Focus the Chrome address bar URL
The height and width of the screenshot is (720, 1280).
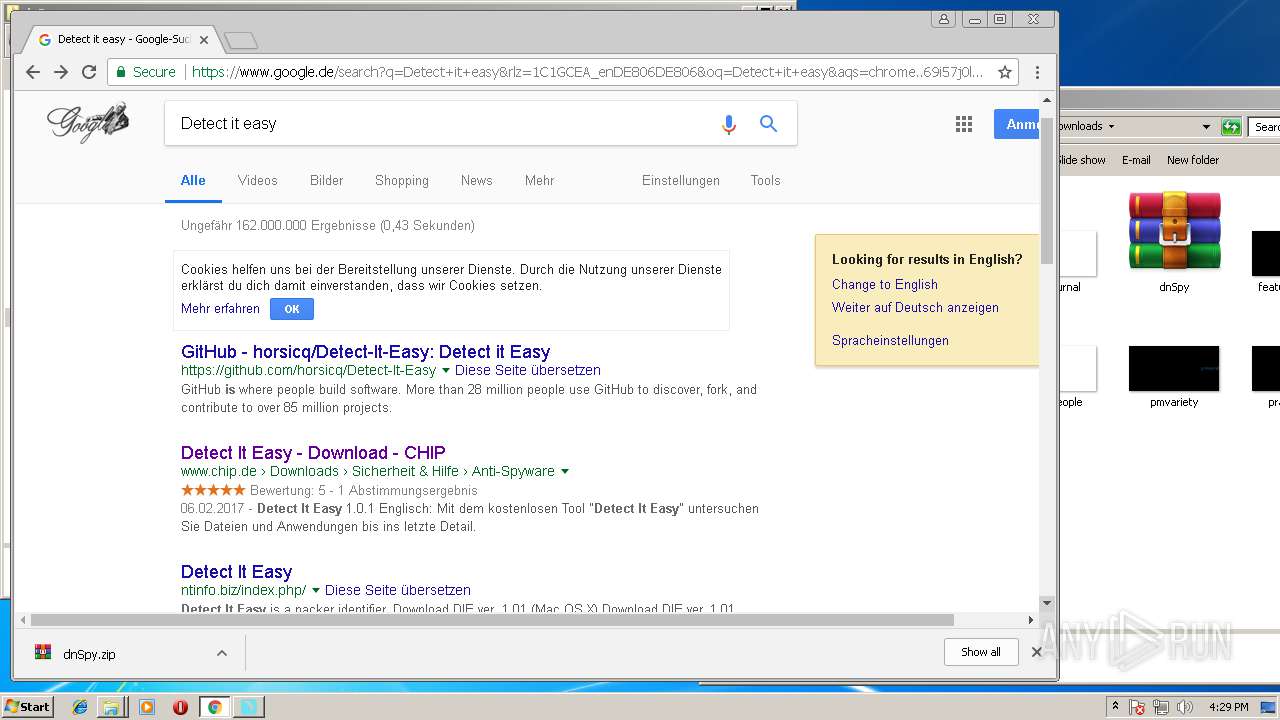tap(587, 72)
